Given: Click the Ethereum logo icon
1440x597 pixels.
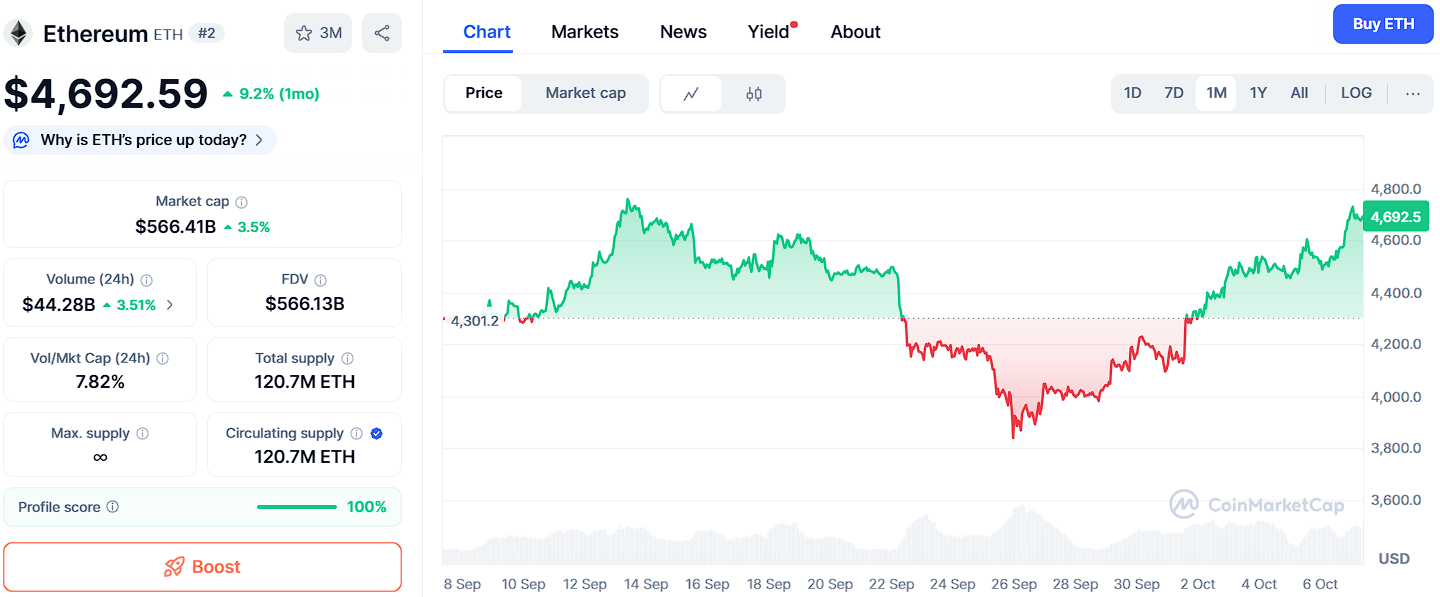Looking at the screenshot, I should [x=18, y=33].
